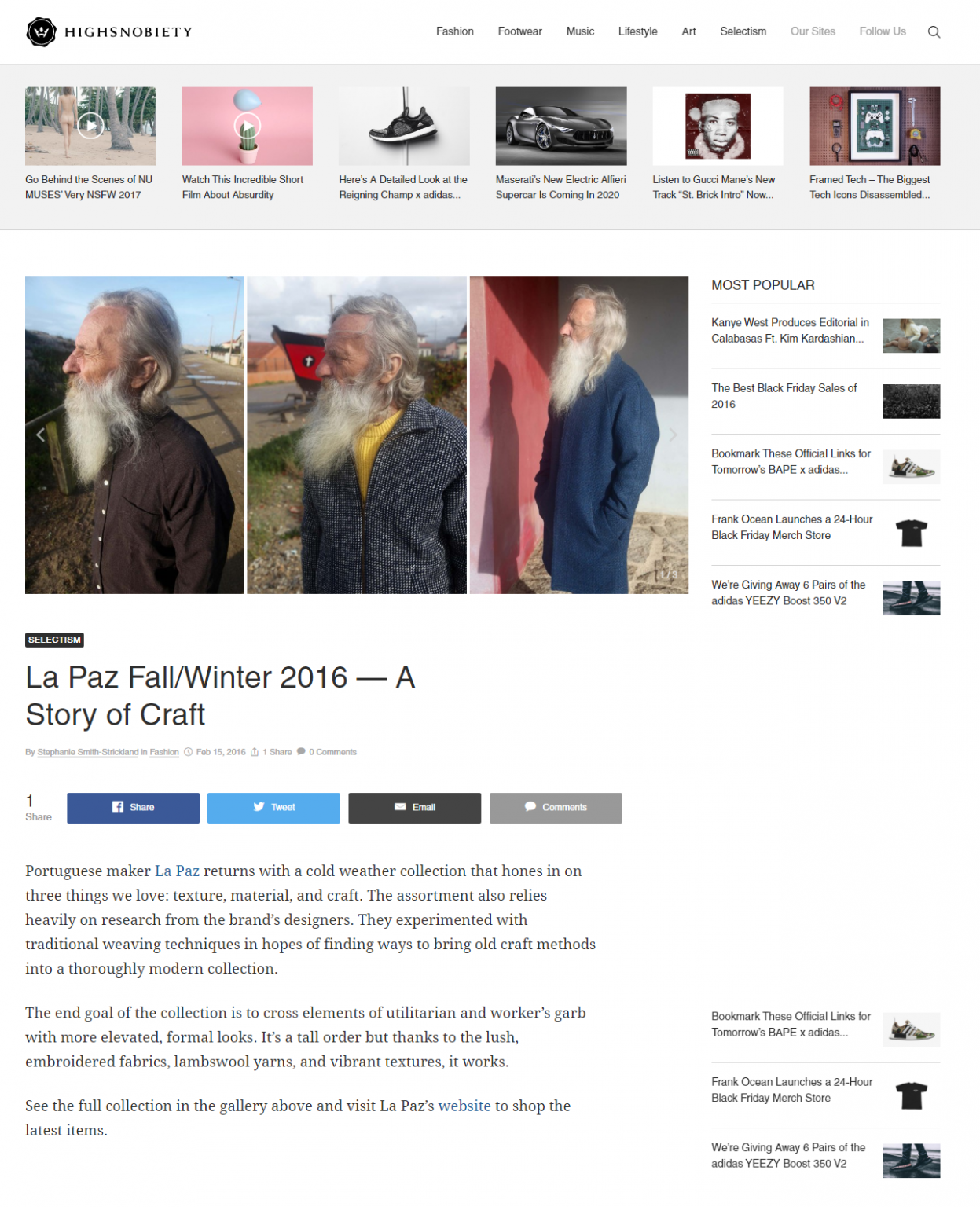Advance gallery with the right arrow
The height and width of the screenshot is (1207, 980).
[x=673, y=435]
